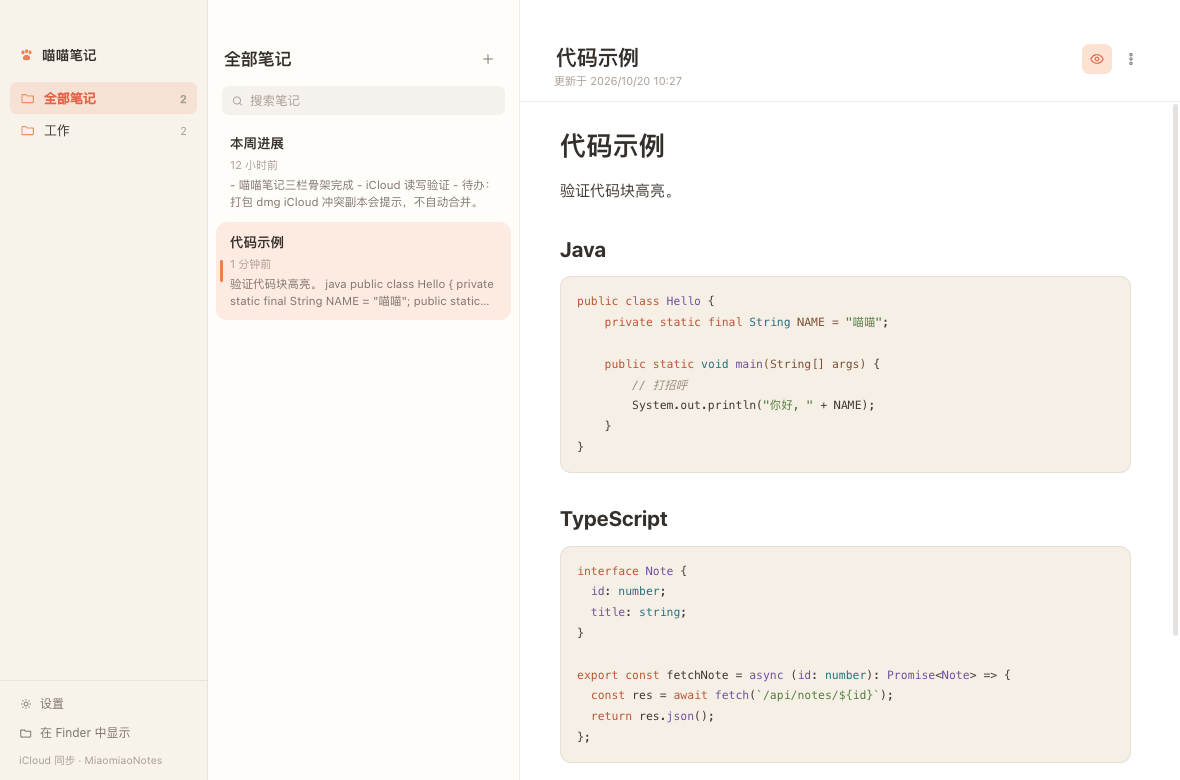Click the gear icon next to 设置
Viewport: 1180px width, 780px height.
tap(26, 704)
